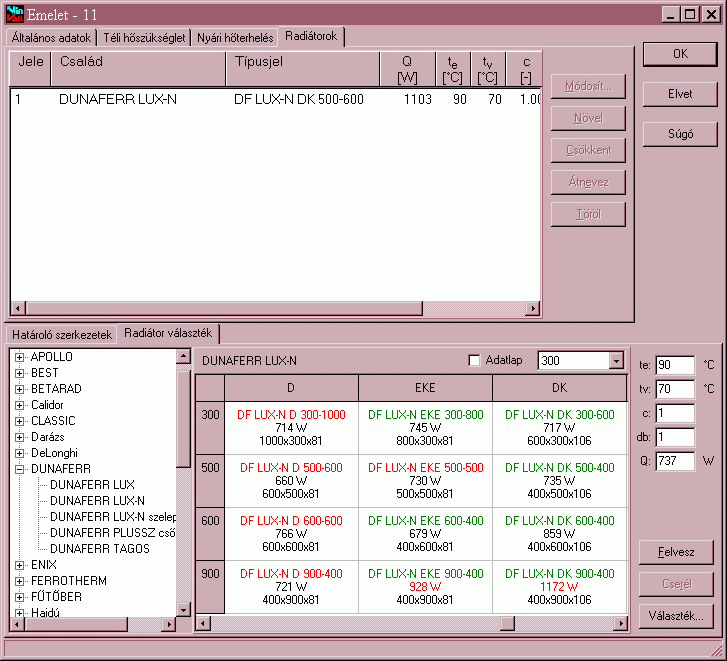Click the WinWatt application icon in title bar

coord(14,14)
